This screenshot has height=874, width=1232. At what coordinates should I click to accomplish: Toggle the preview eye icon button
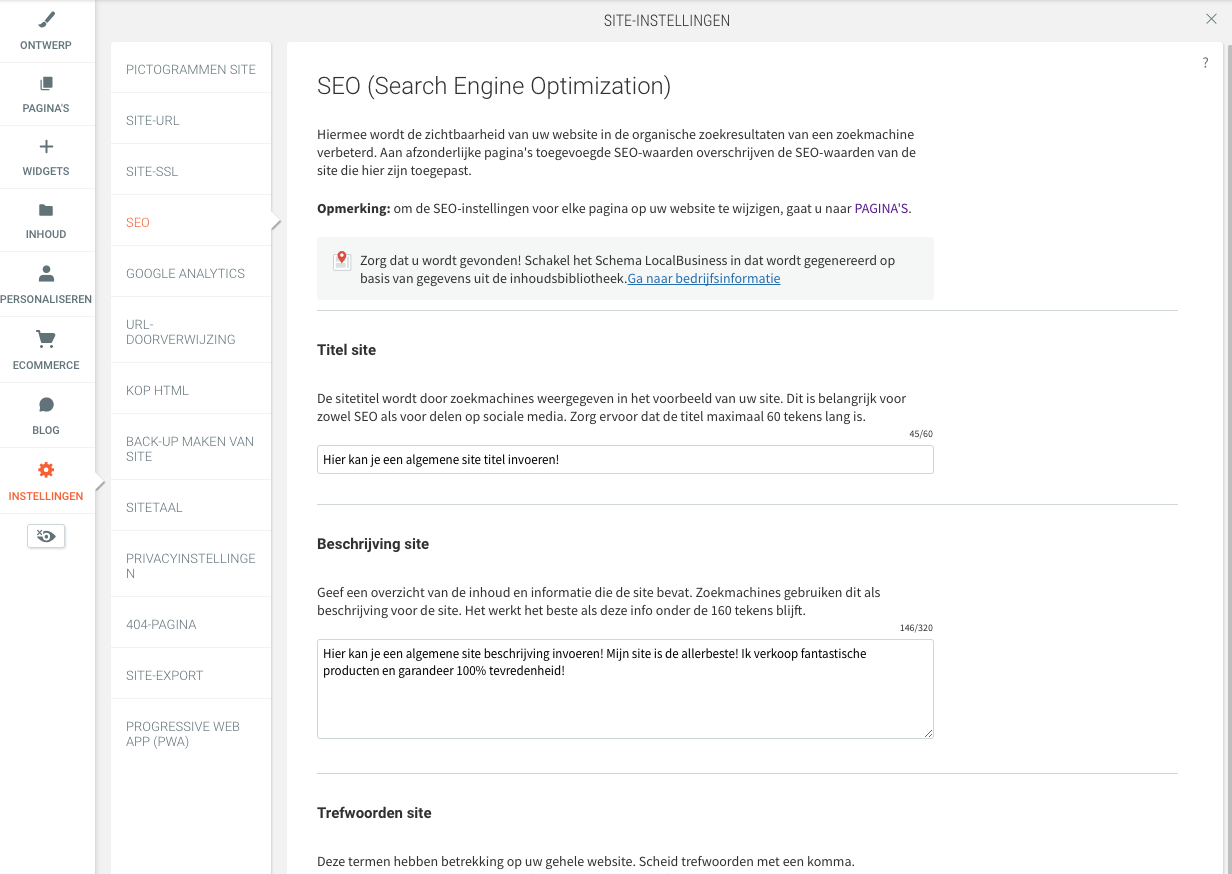[46, 537]
